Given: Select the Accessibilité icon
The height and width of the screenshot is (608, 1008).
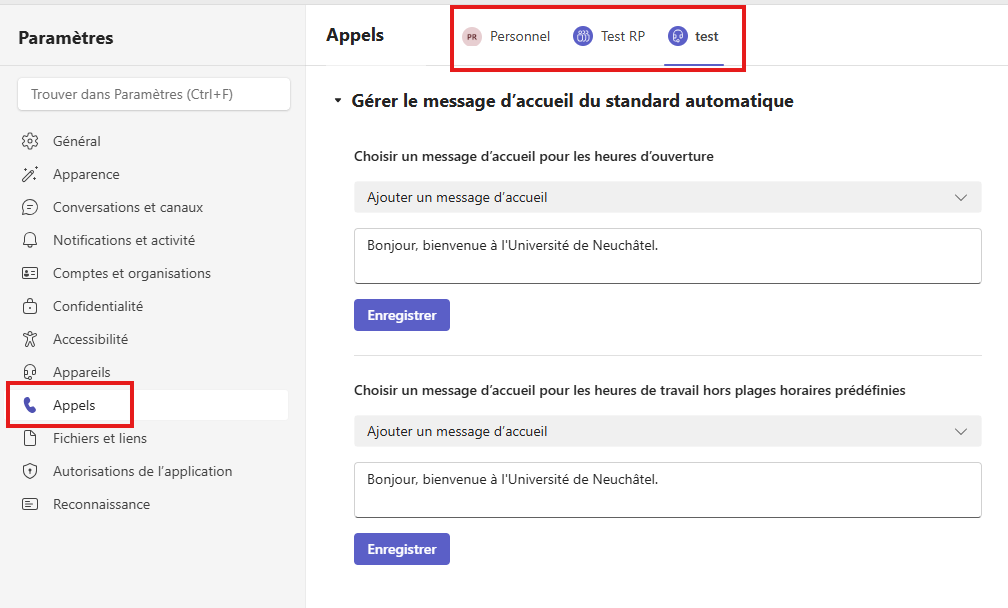Looking at the screenshot, I should (x=31, y=339).
